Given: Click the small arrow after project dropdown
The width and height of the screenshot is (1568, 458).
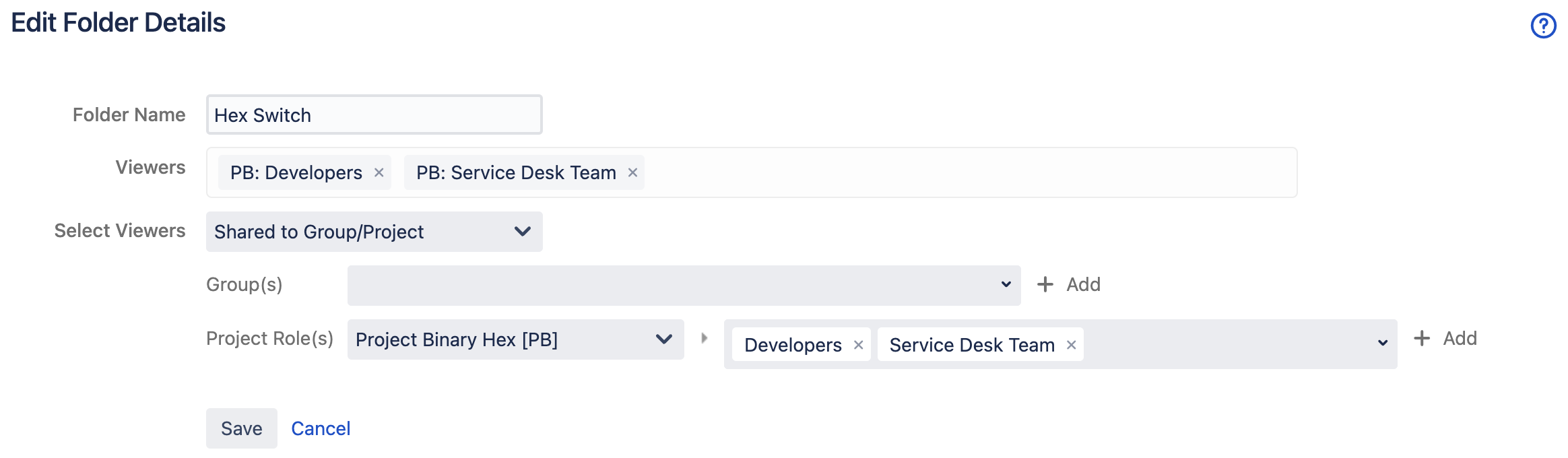Looking at the screenshot, I should [704, 338].
